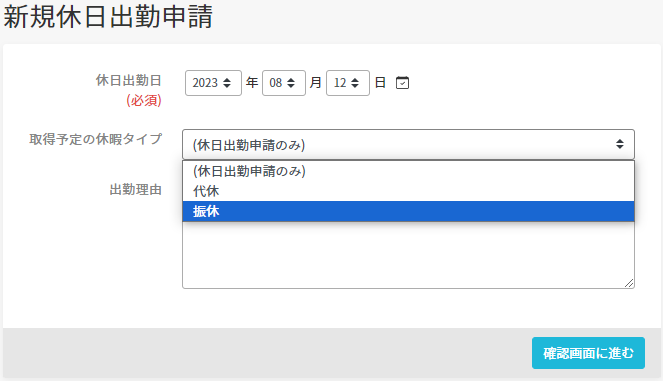The width and height of the screenshot is (663, 381).
Task: Select the highlighted 振休 option
Action: (408, 211)
